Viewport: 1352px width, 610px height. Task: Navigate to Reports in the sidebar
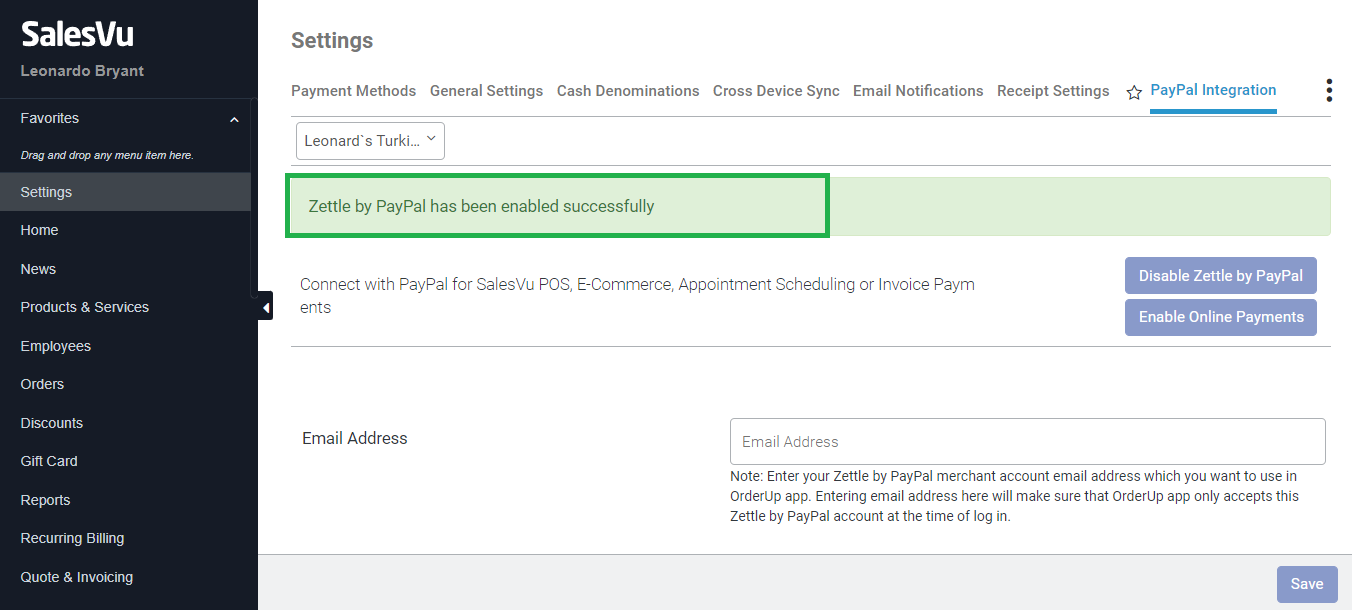[46, 500]
